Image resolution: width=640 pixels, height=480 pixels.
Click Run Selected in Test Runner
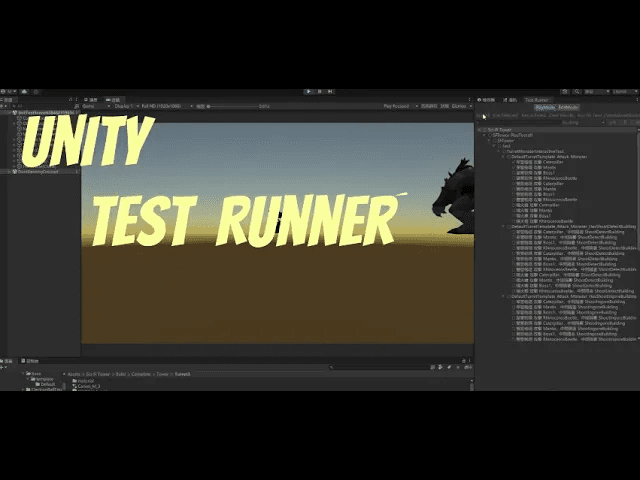[x=505, y=116]
